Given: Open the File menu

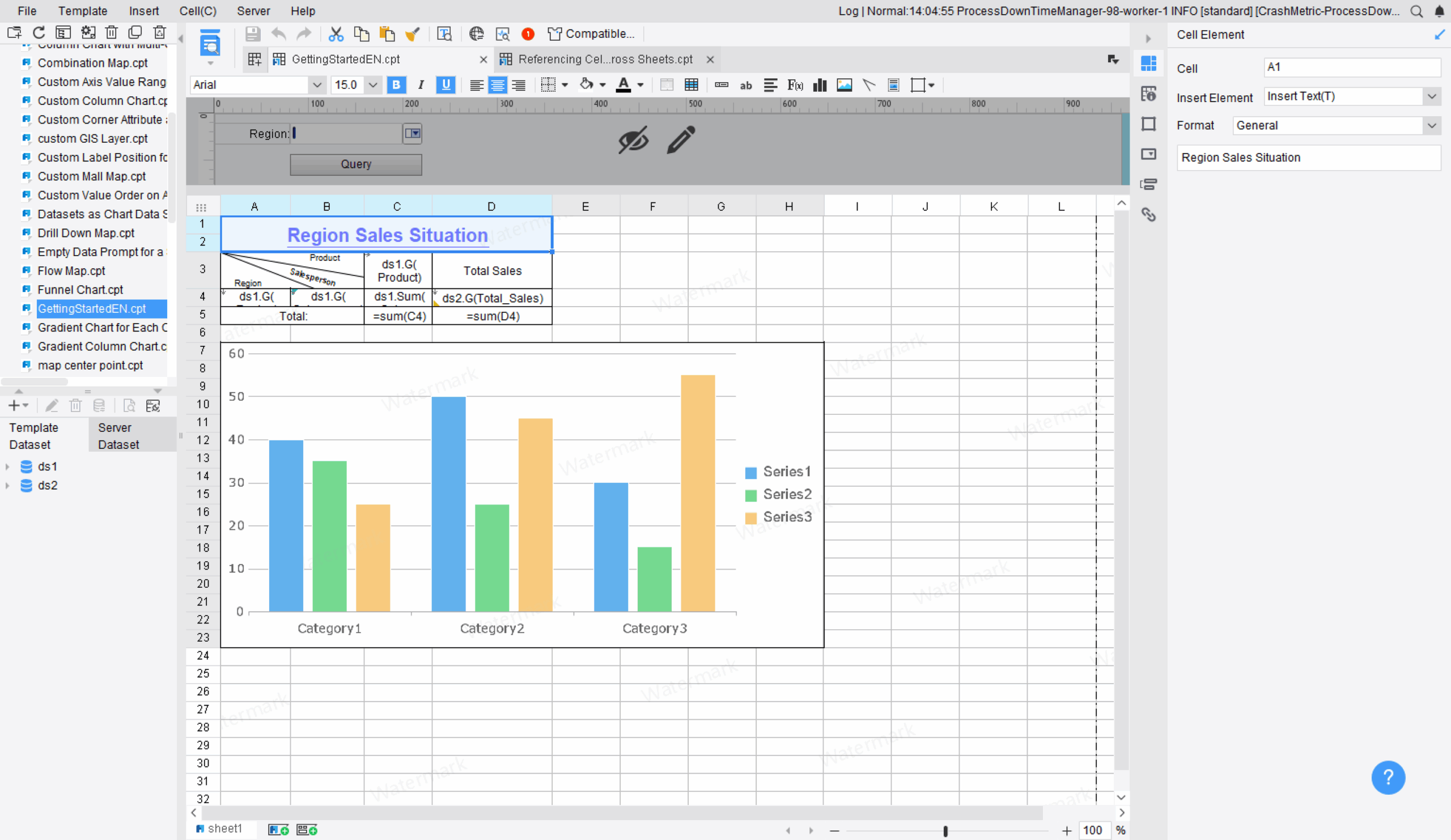Looking at the screenshot, I should click(27, 11).
